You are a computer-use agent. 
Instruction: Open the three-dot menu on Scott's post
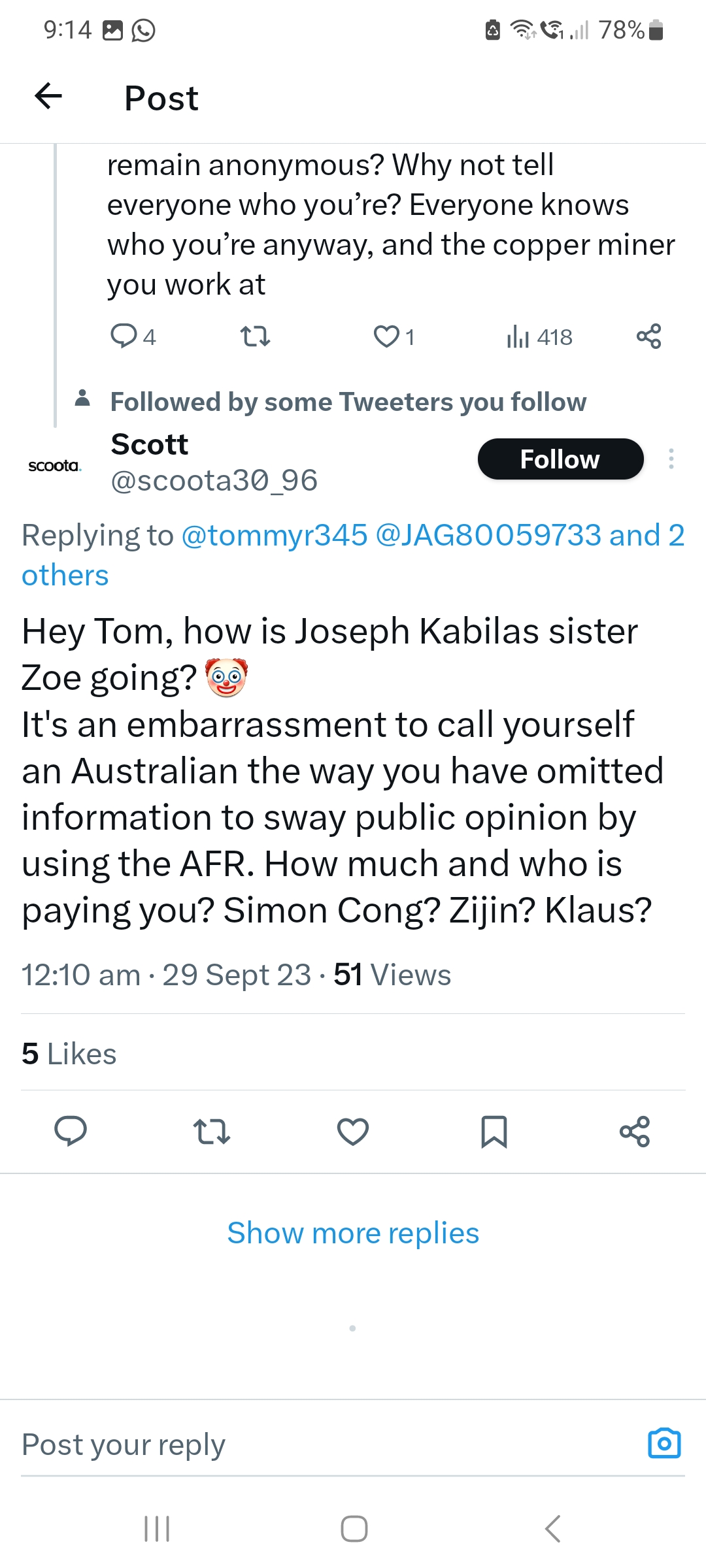pos(671,459)
